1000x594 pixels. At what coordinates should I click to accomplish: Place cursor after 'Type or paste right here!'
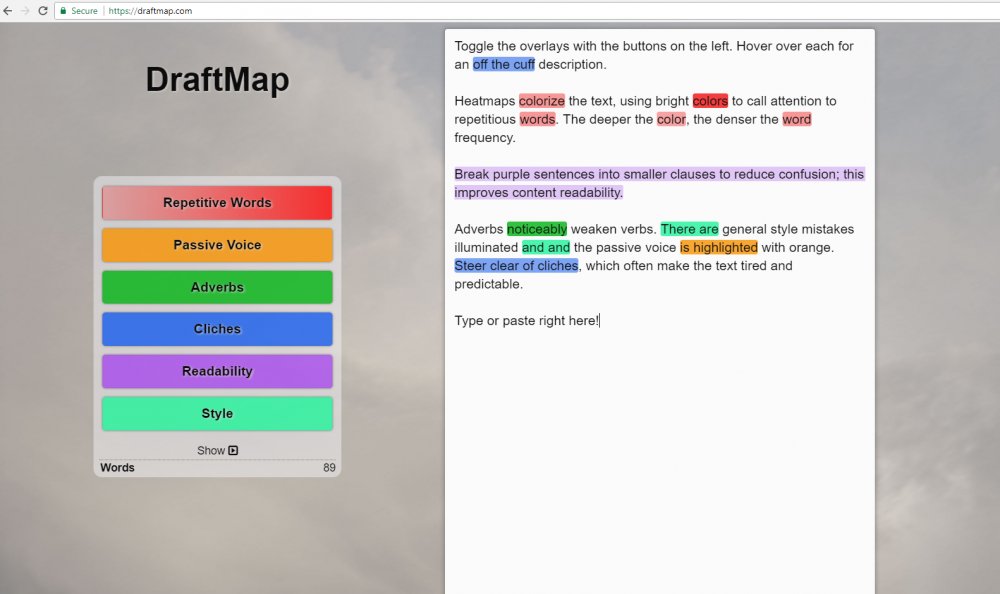[x=599, y=321]
